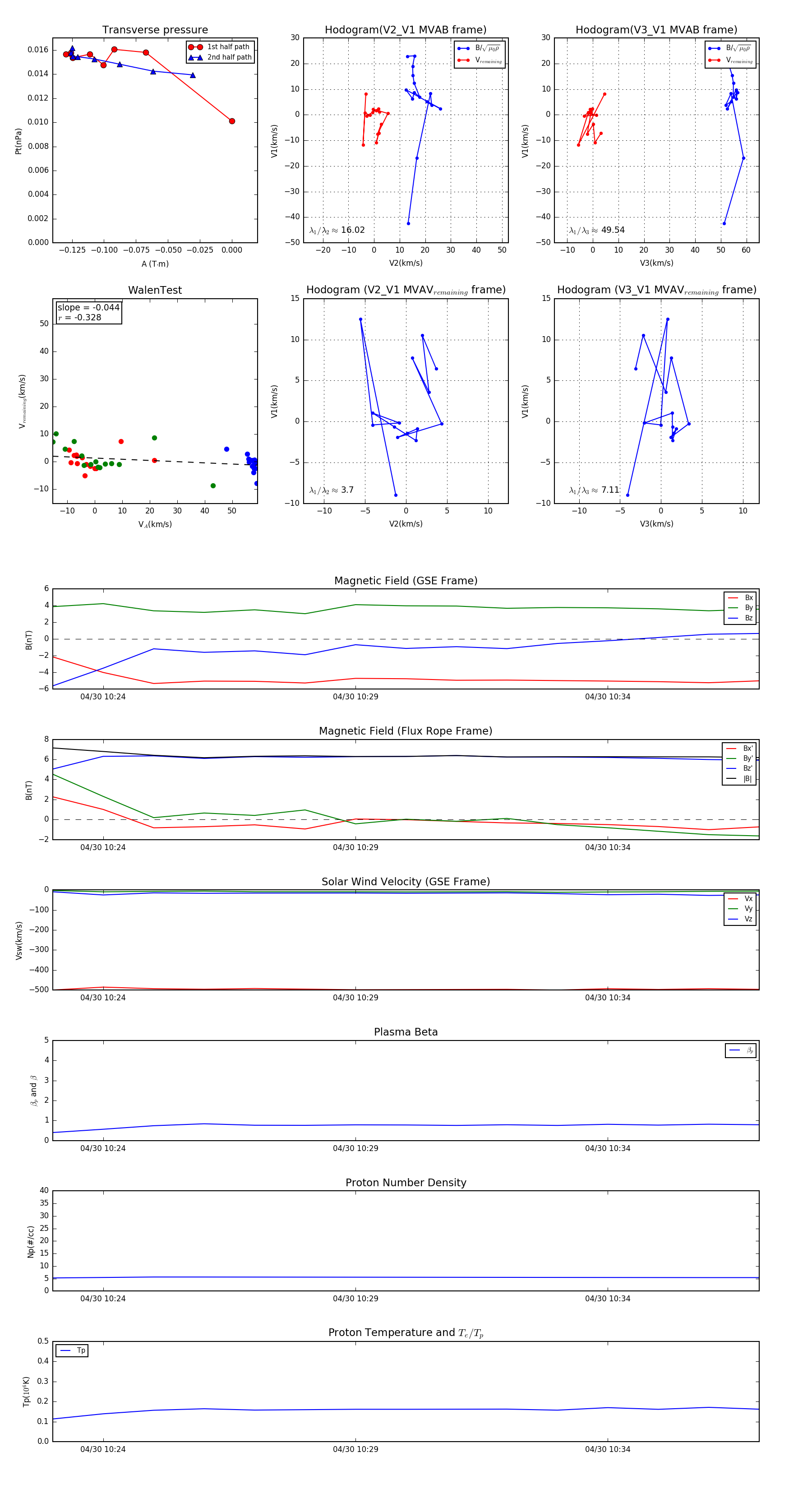Click "Hodogram (V3_V1 MVAV remaining frame)" title

(x=656, y=290)
